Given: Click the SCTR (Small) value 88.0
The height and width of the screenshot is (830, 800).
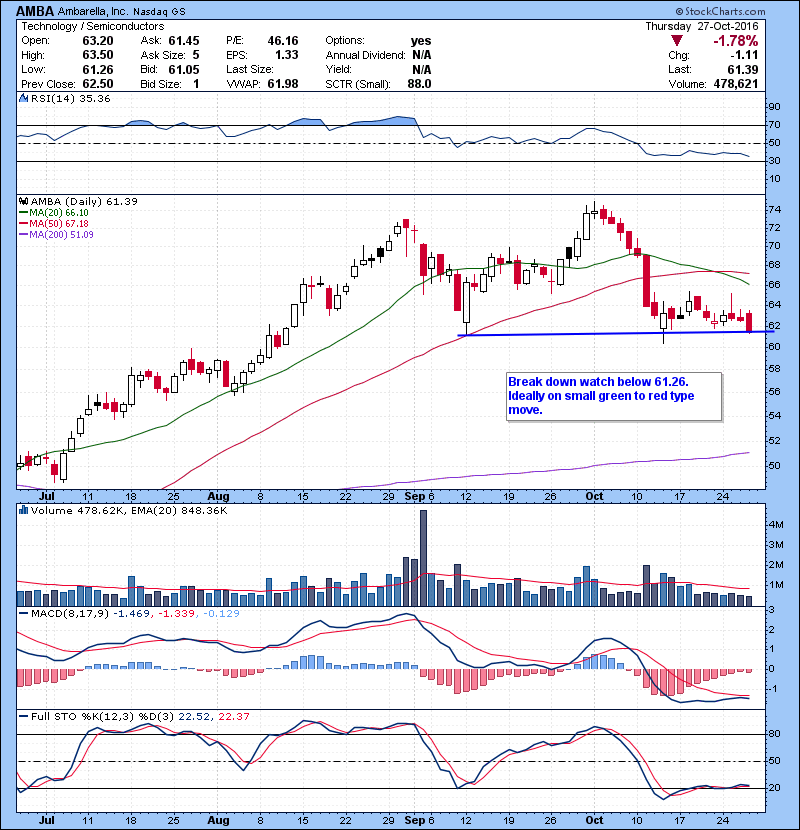Looking at the screenshot, I should (x=419, y=84).
